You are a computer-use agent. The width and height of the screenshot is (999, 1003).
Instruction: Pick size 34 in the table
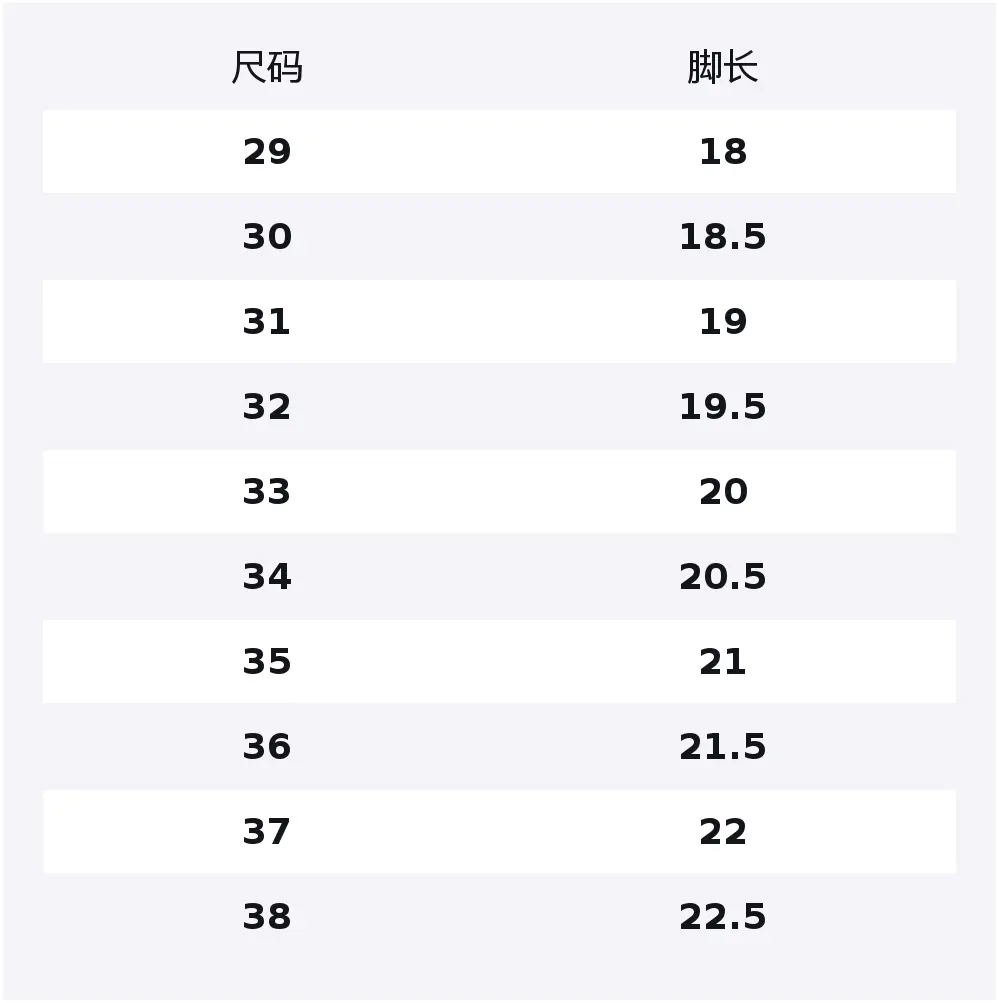tap(267, 577)
